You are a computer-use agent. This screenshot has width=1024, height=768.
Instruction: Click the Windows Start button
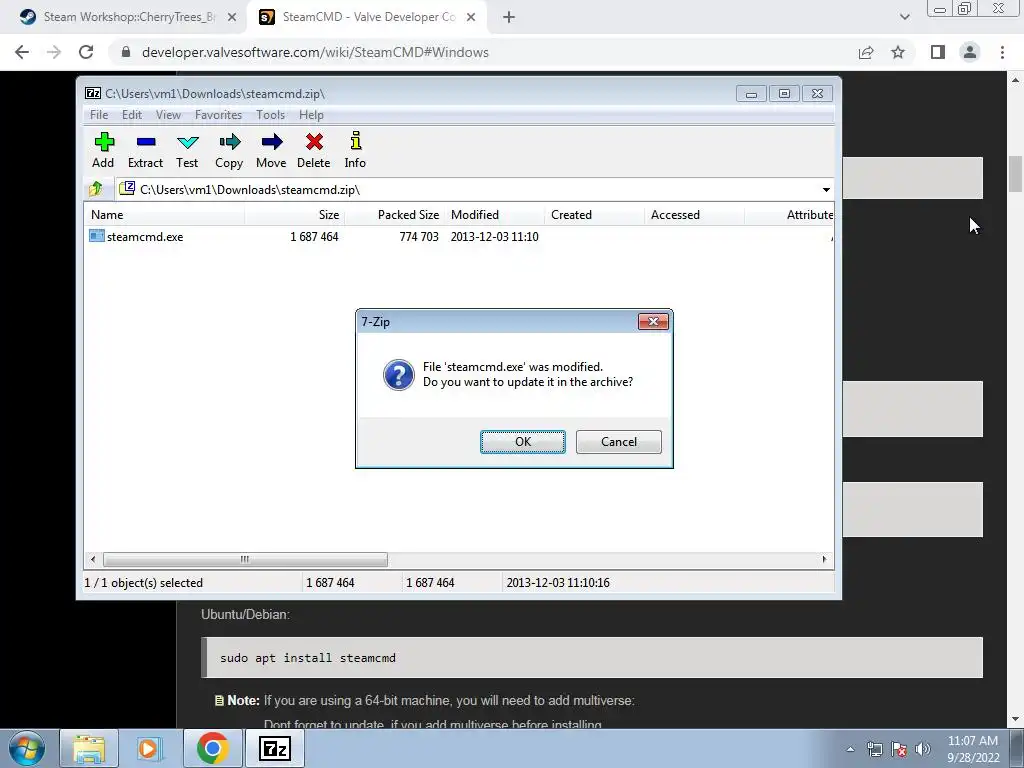(x=26, y=748)
